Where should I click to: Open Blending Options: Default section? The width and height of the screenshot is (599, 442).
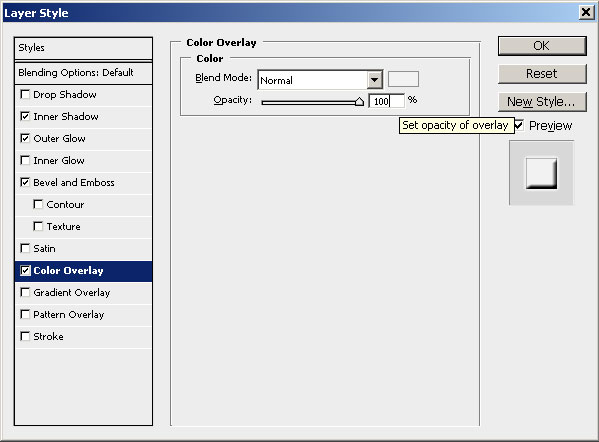[83, 73]
